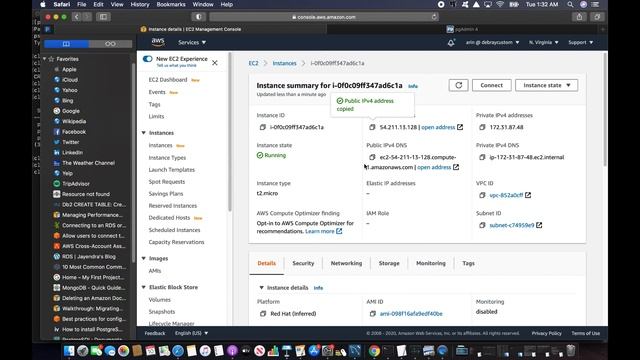640x360 pixels.
Task: Toggle the New EC2 Experience switch
Action: click(x=147, y=59)
